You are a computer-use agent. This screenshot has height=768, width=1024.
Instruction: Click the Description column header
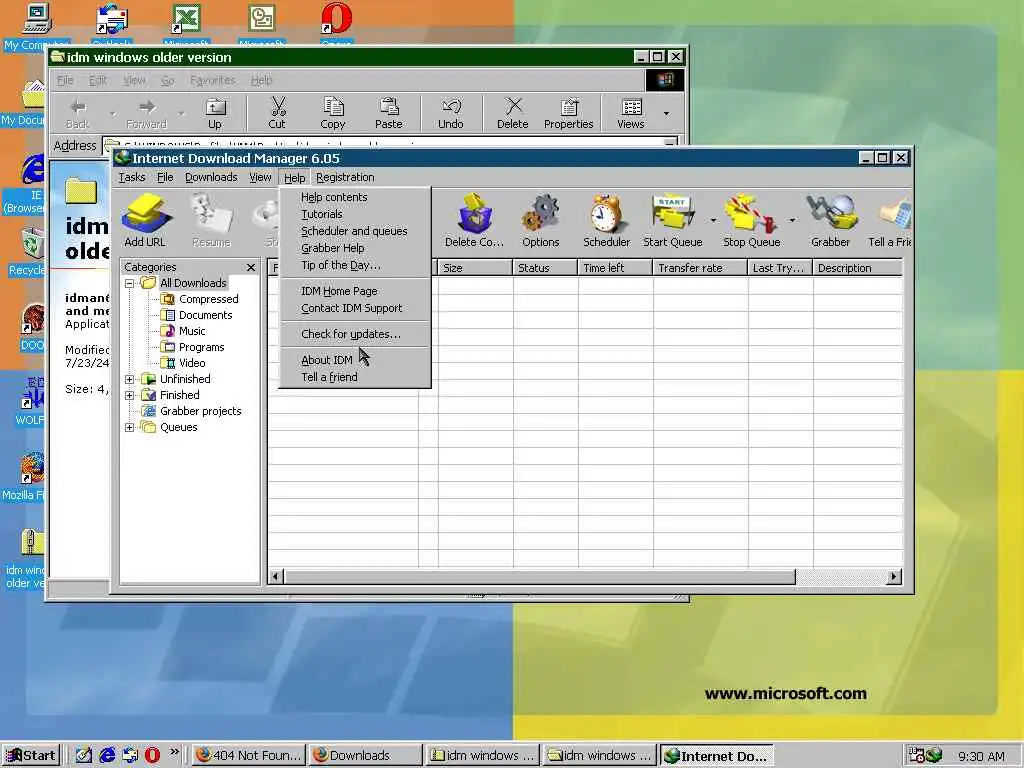[857, 268]
